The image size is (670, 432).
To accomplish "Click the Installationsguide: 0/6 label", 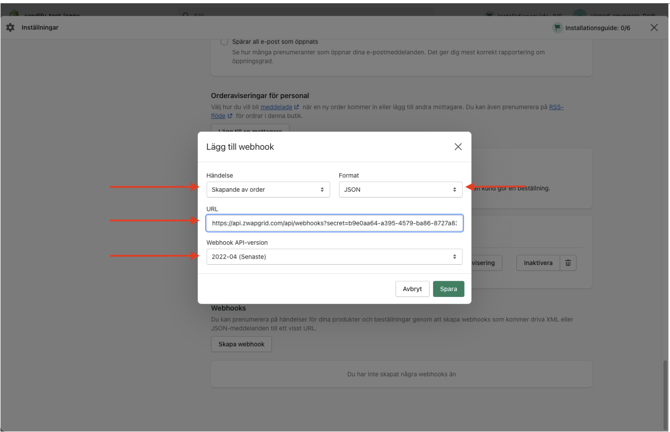I will click(598, 28).
